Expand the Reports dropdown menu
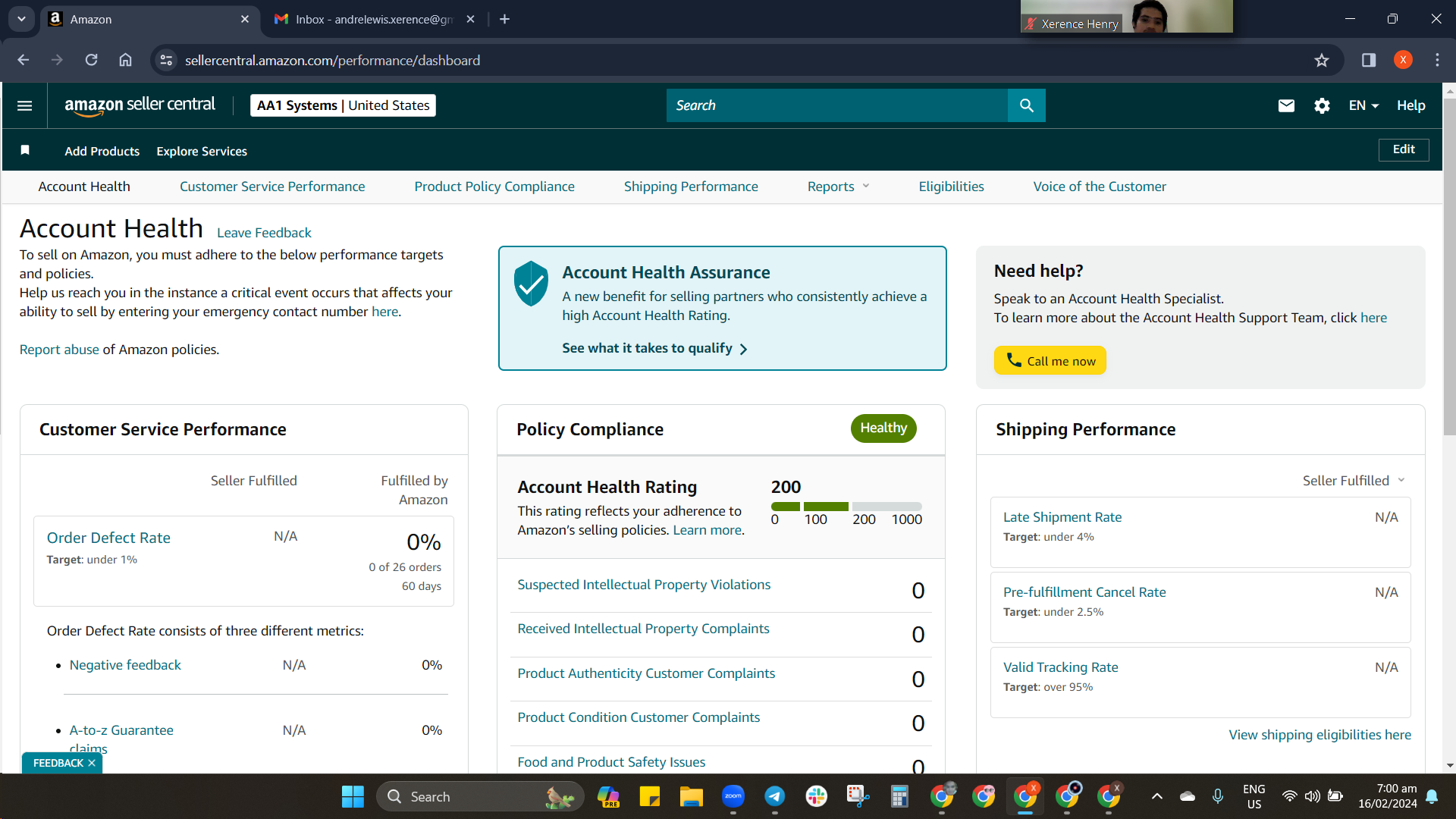 click(x=838, y=187)
